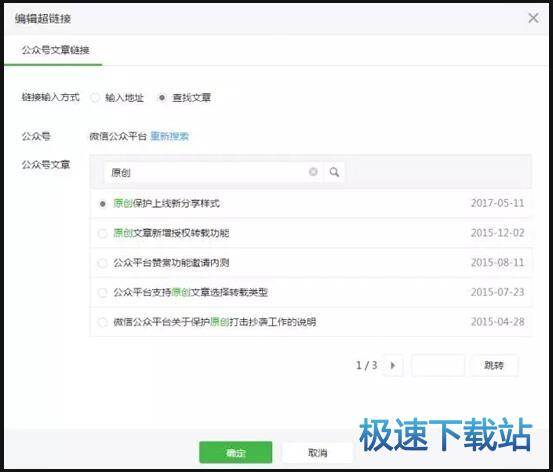Click article title 公众平台支持原创文章选择转载类型
This screenshot has width=553, height=472.
pos(190,292)
